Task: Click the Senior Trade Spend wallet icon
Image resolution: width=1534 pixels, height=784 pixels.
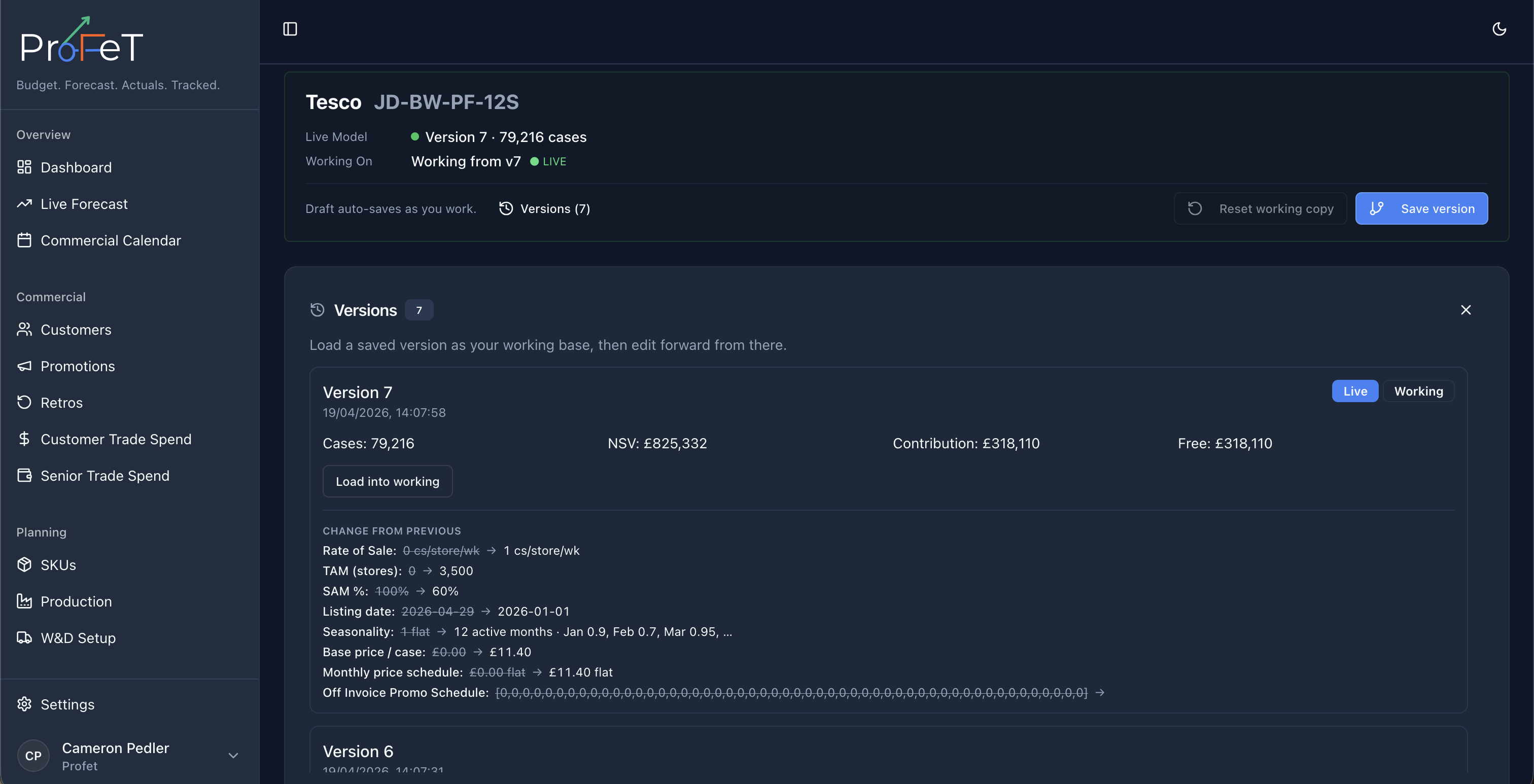Action: pos(24,476)
